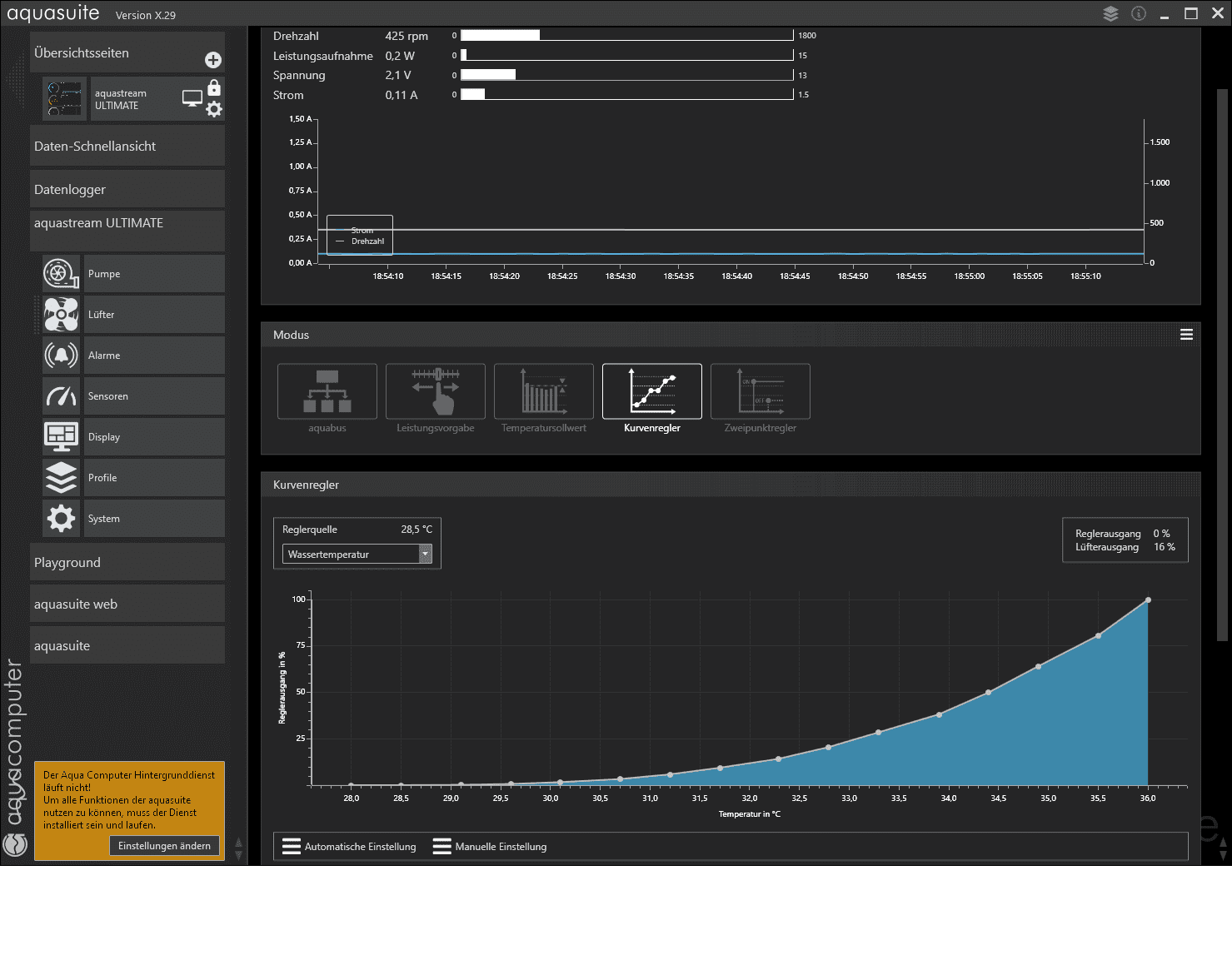Open Manuelle Einstellung menu
Image resolution: width=1232 pixels, height=975 pixels.
tap(490, 847)
